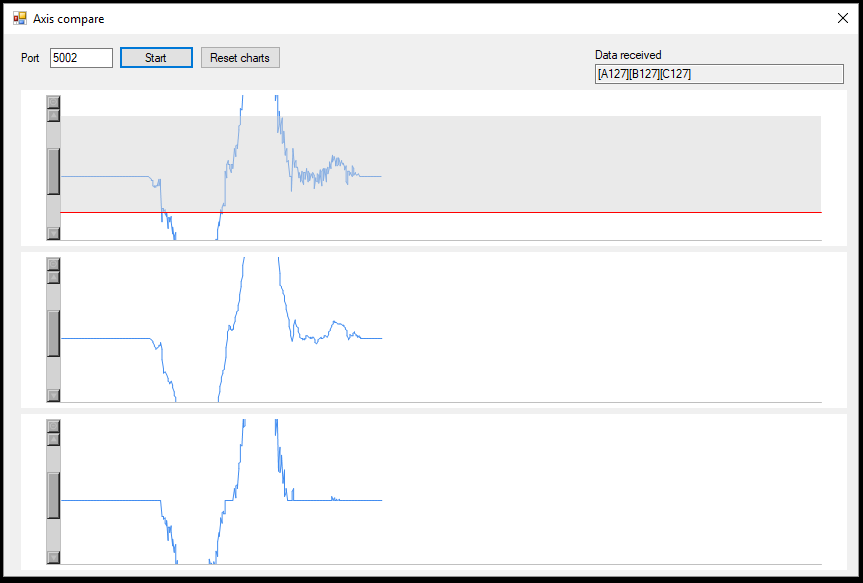Click the red threshold line in the top chart
Viewport: 863px width, 583px height.
(440, 213)
